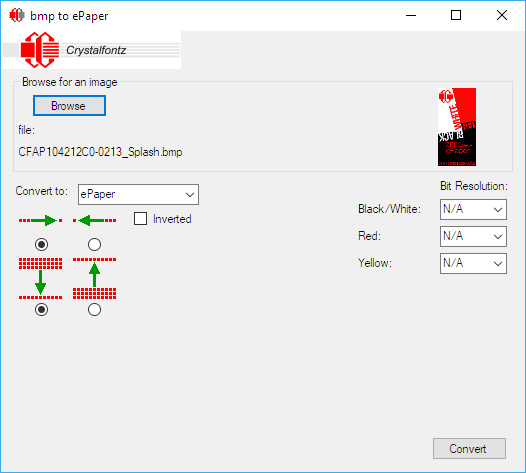
Task: Select left-to-right scan radio button
Action: [41, 245]
